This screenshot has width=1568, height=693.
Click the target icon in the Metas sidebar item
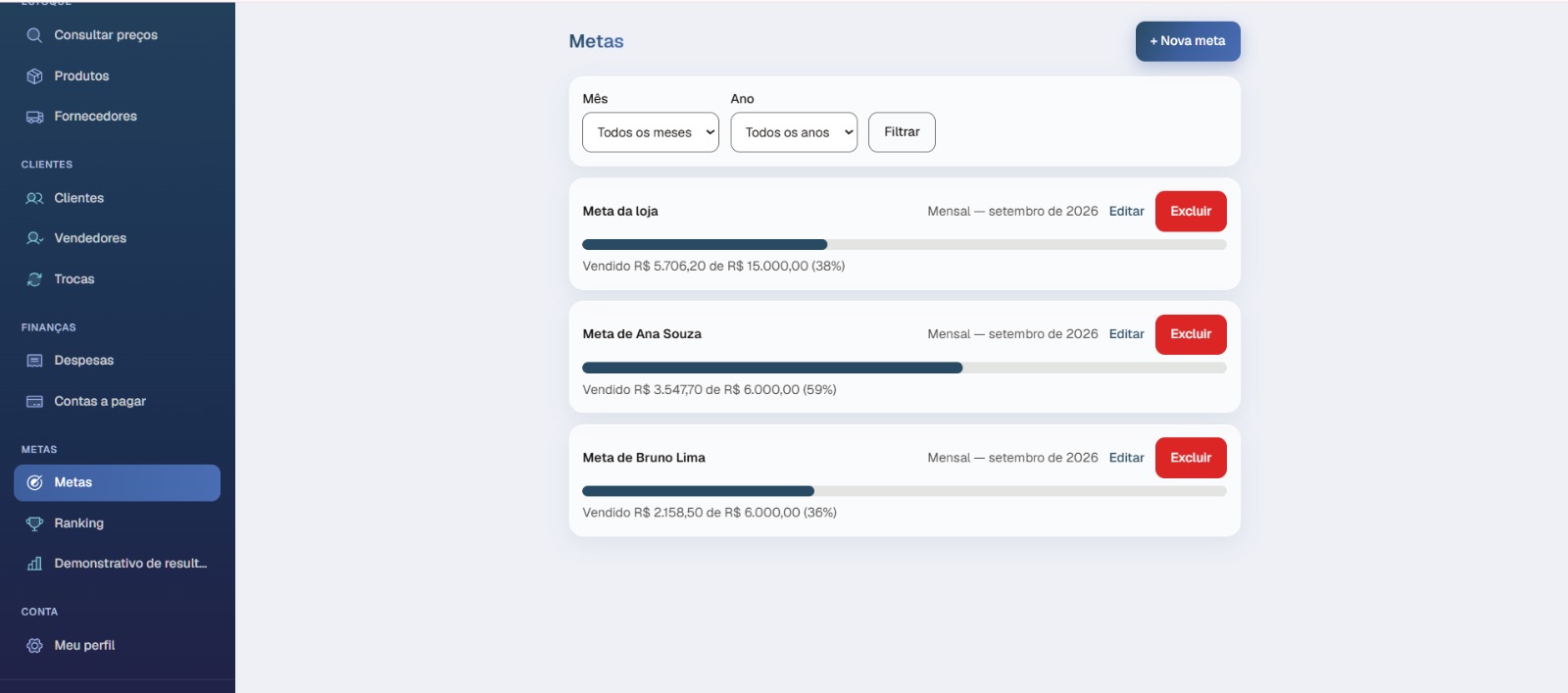point(34,482)
